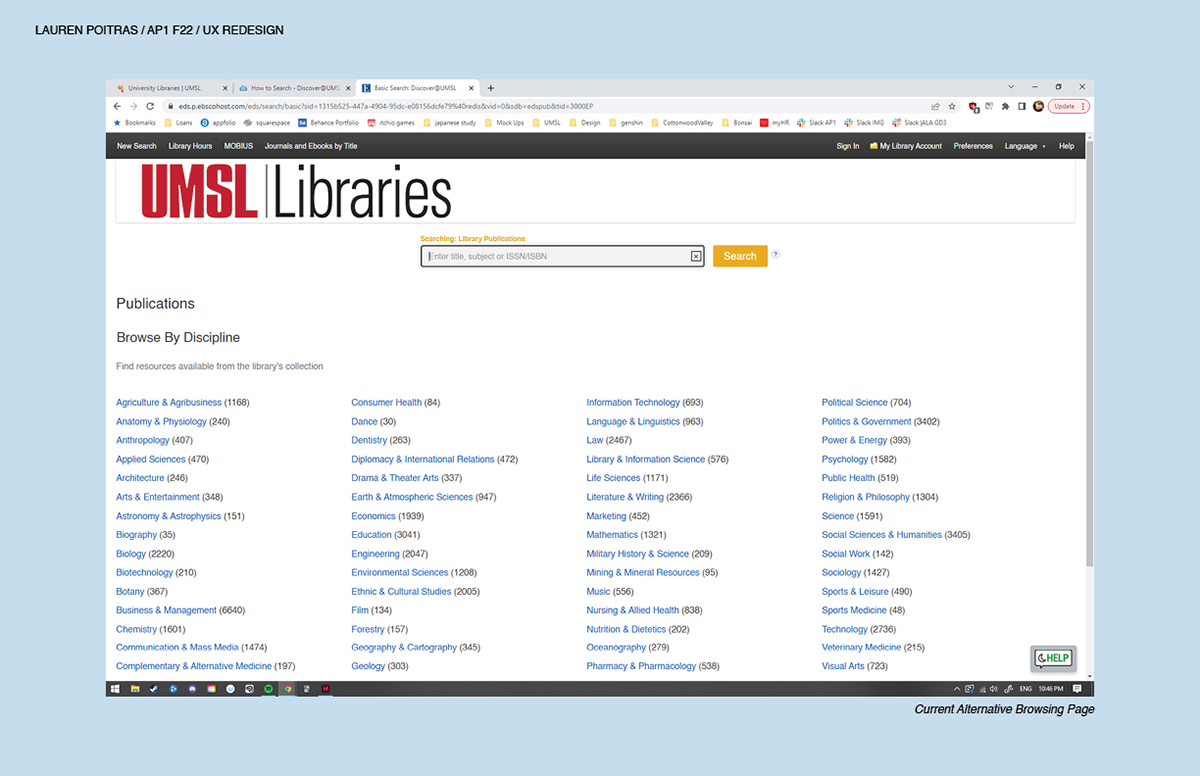Open the Loans bookmark folder

point(178,123)
